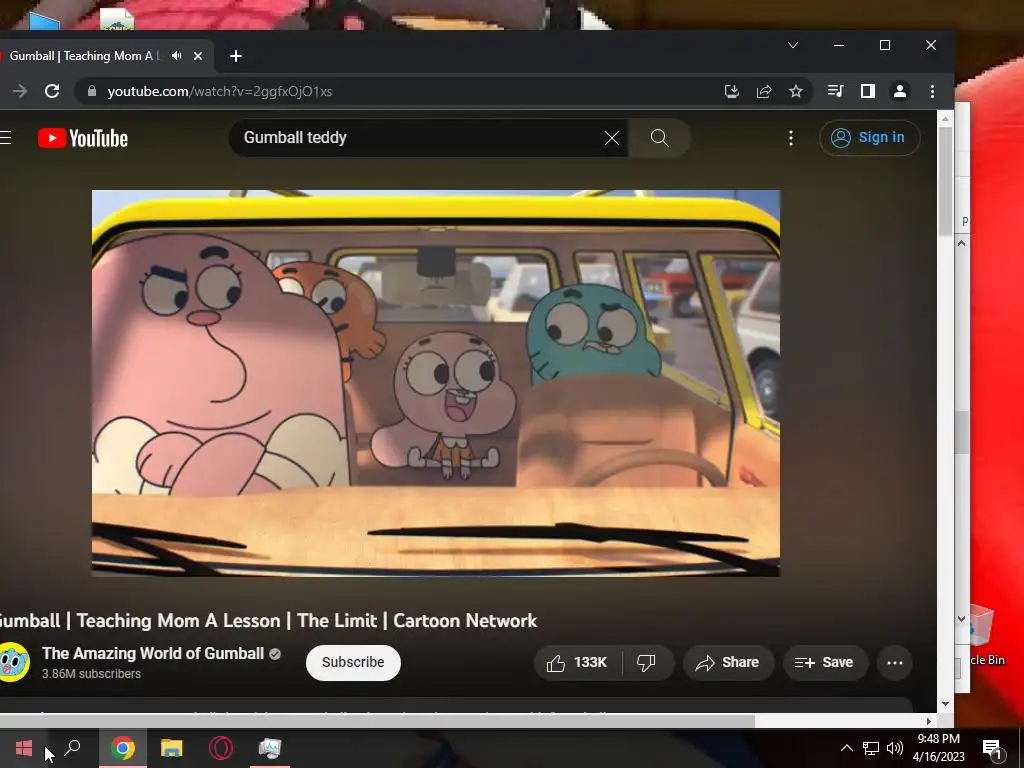Open the volume icon in system tray

tap(895, 748)
